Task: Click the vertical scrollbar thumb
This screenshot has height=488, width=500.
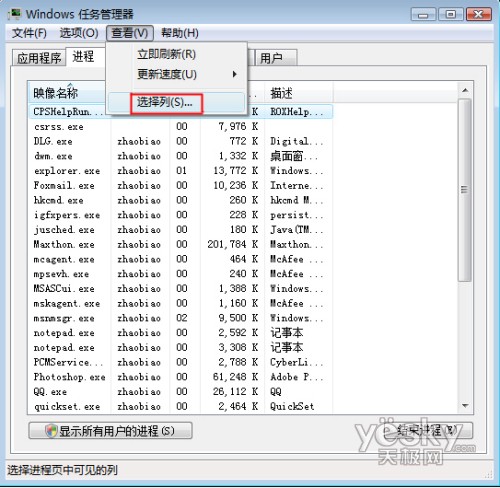Action: [x=464, y=190]
